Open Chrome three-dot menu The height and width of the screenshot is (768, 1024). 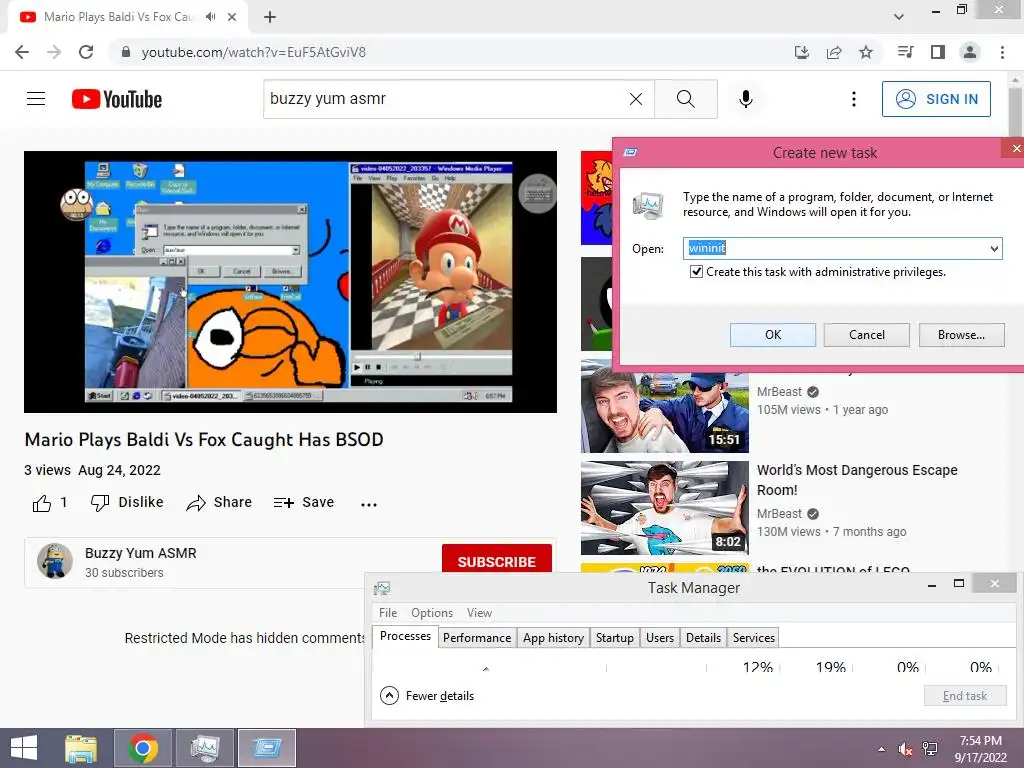pos(1002,52)
